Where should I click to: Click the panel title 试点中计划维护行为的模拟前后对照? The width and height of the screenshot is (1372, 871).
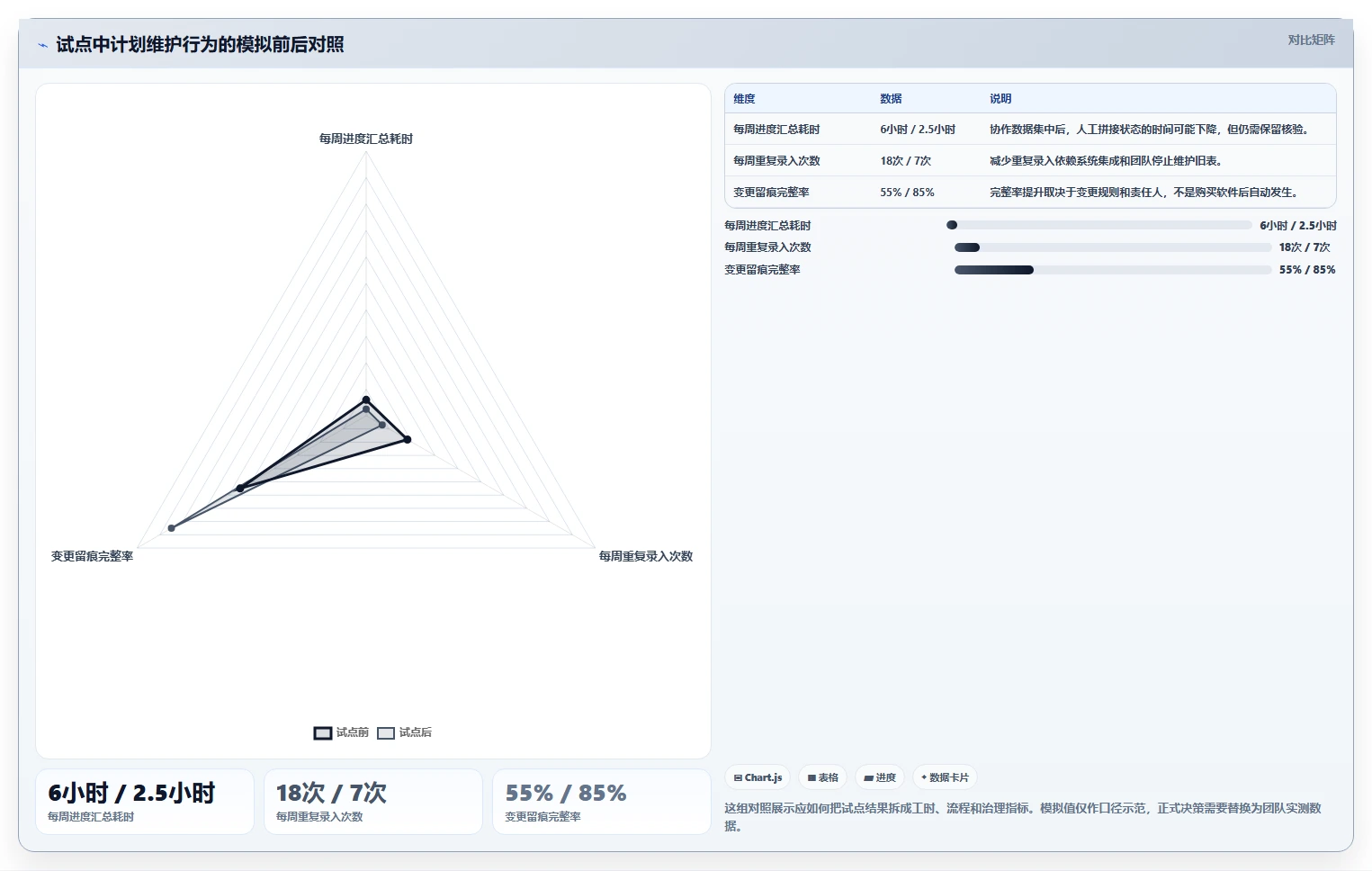pyautogui.click(x=200, y=45)
